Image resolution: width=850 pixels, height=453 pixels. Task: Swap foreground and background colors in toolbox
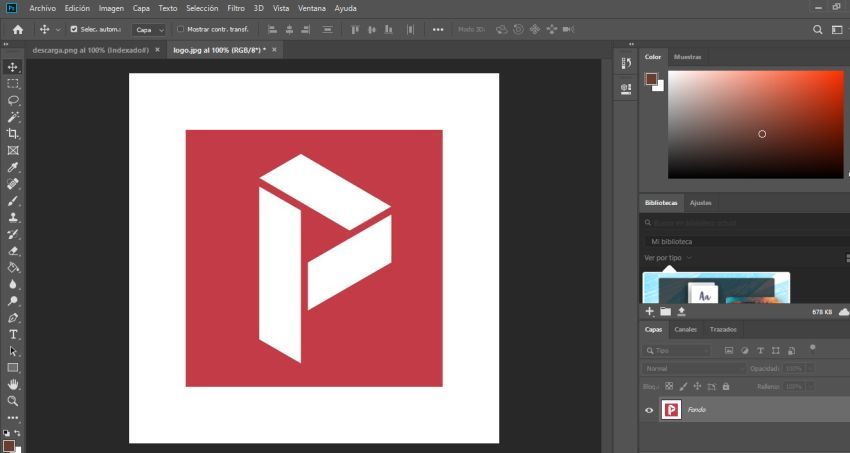[x=17, y=433]
